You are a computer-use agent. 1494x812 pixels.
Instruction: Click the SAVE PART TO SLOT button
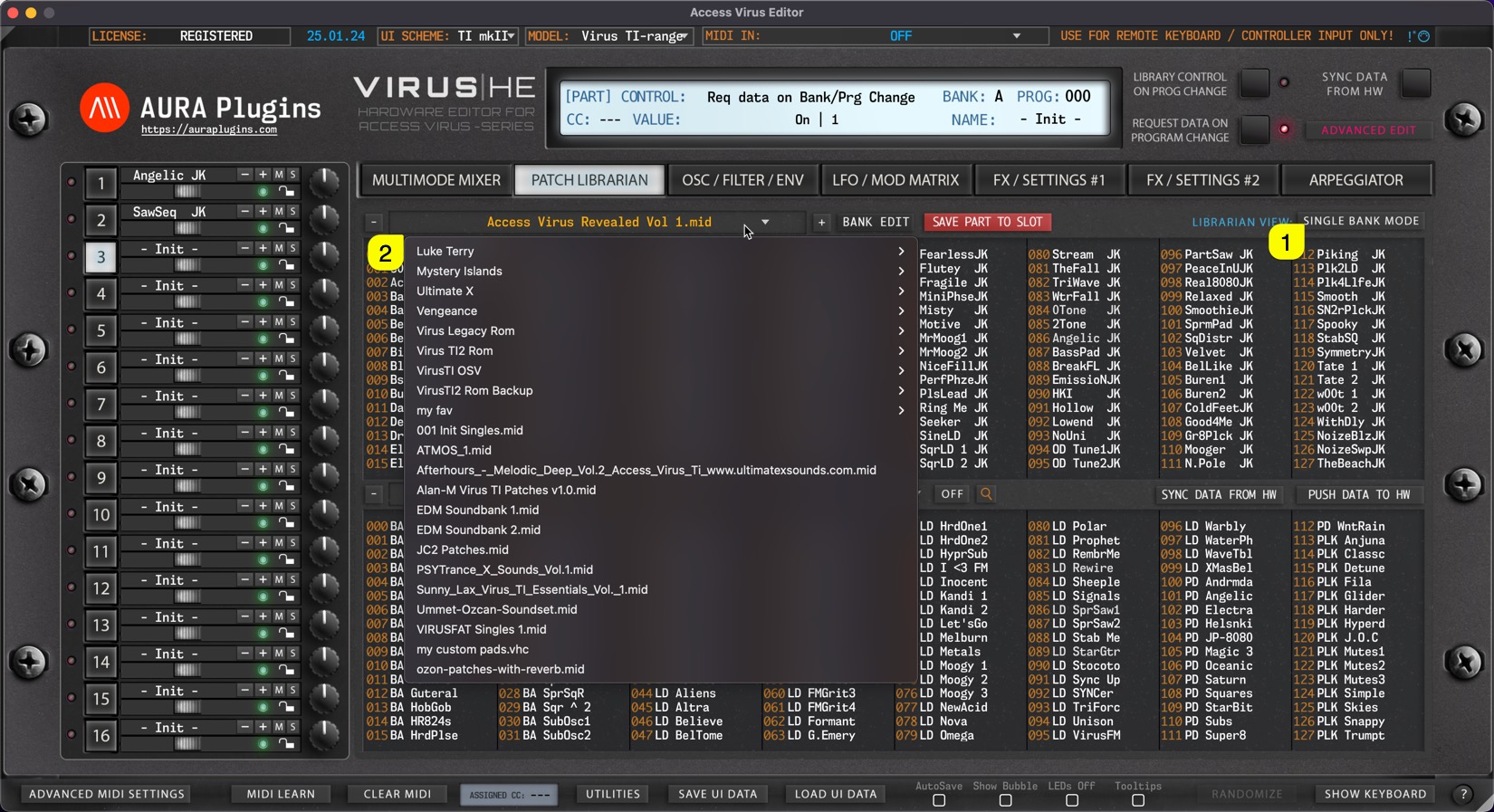tap(987, 222)
